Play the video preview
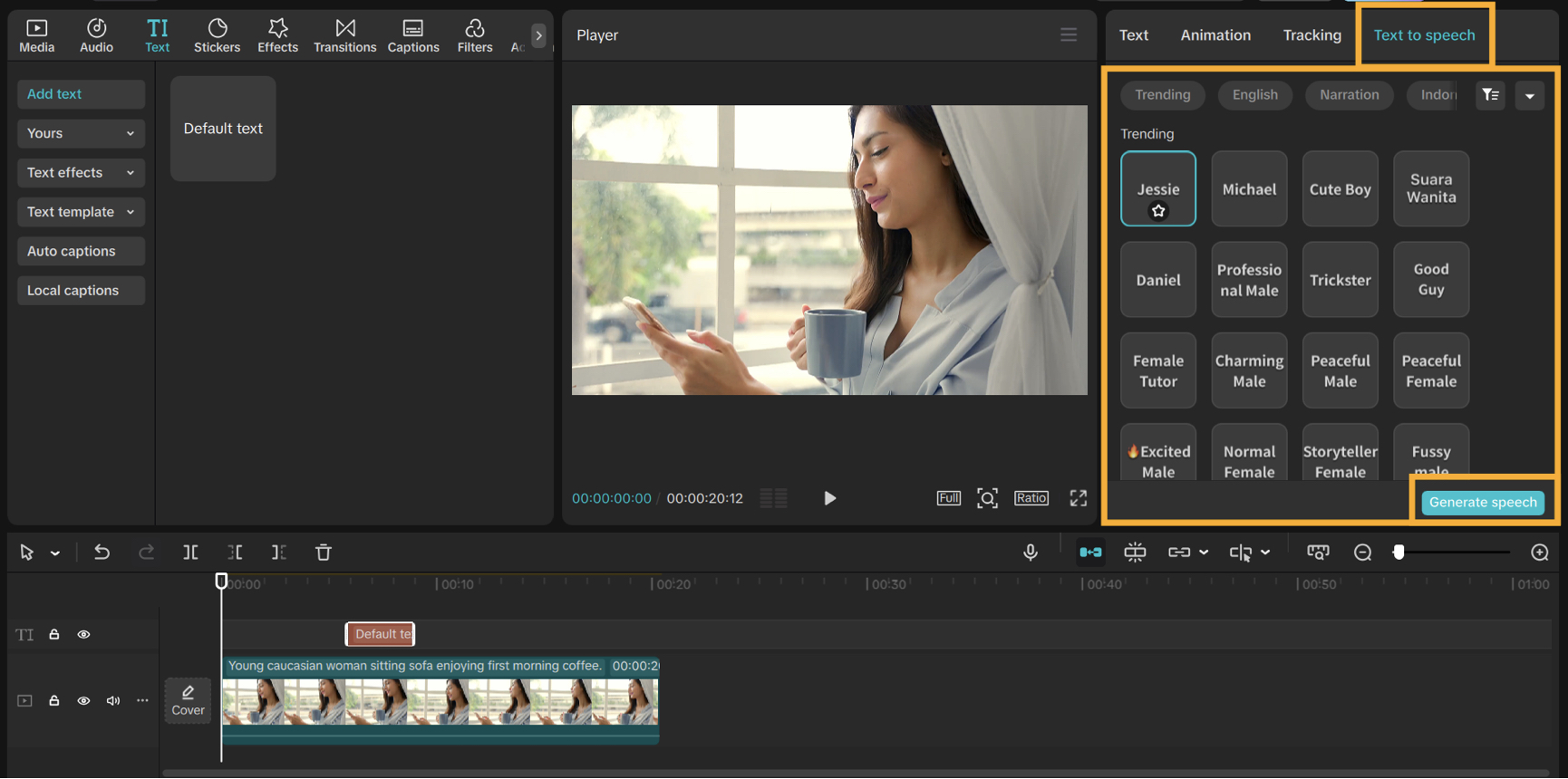 [x=829, y=498]
